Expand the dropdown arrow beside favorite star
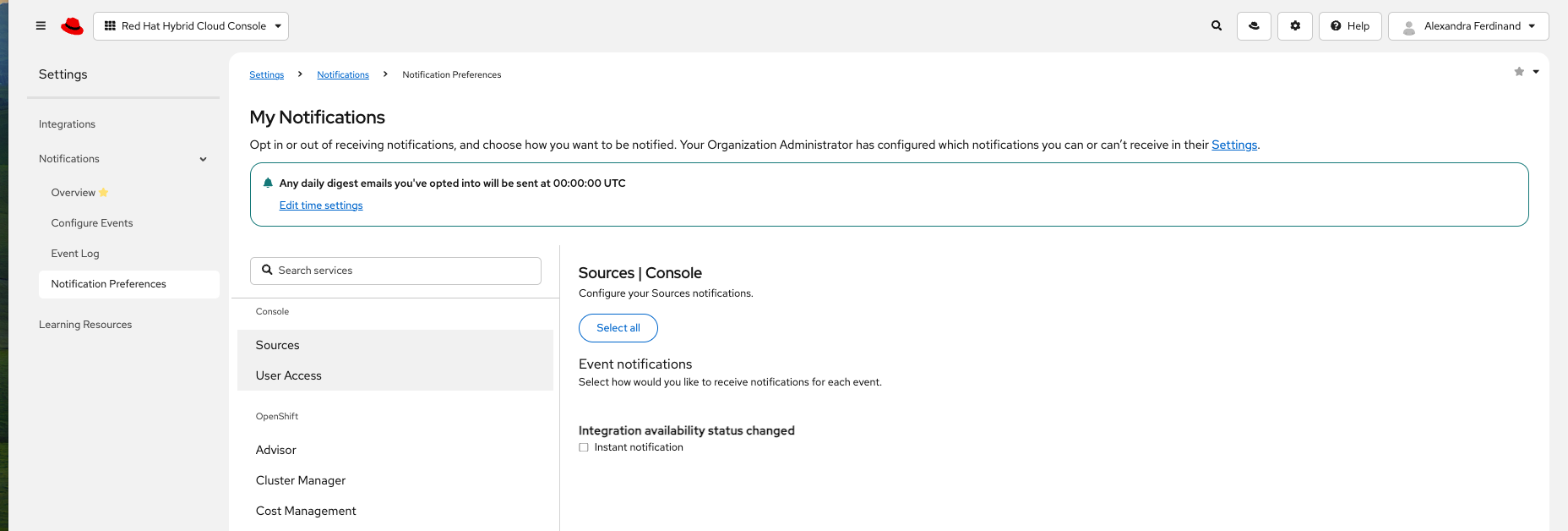This screenshot has height=531, width=1568. tap(1536, 72)
